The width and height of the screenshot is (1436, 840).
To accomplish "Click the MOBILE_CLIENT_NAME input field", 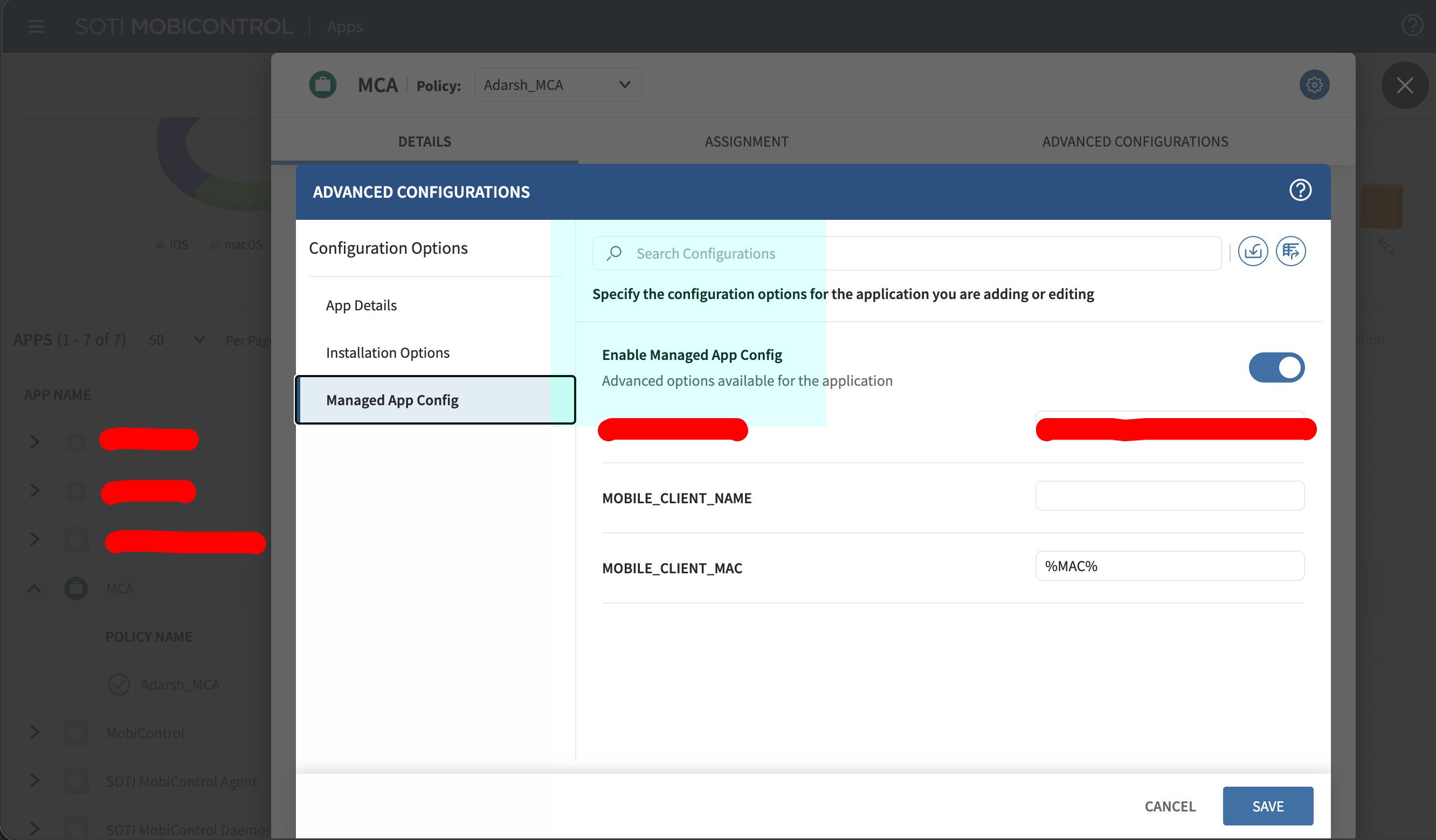I will [1170, 496].
